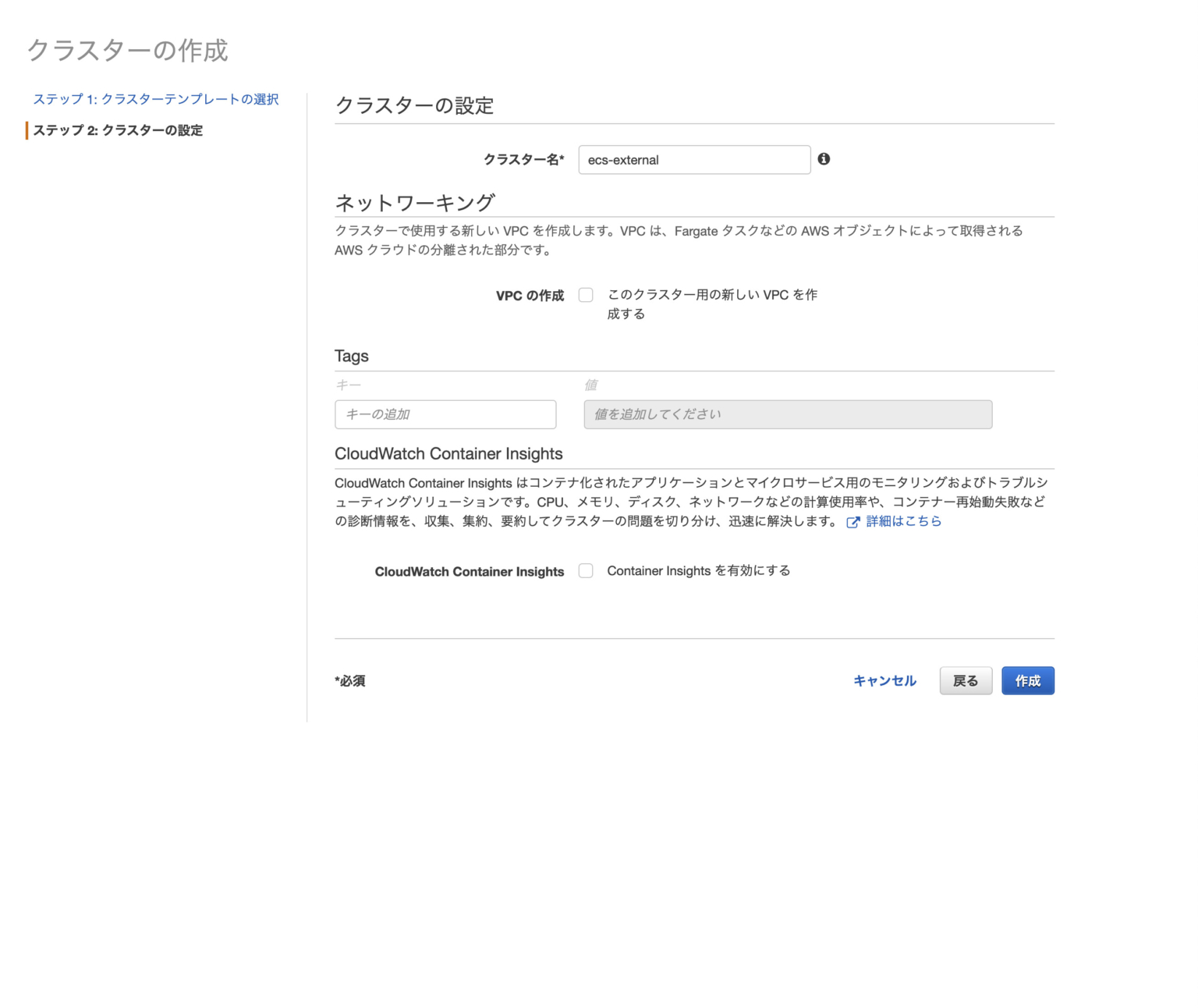Click the クラスターの作成 page title
The height and width of the screenshot is (1008, 1198).
coord(128,50)
